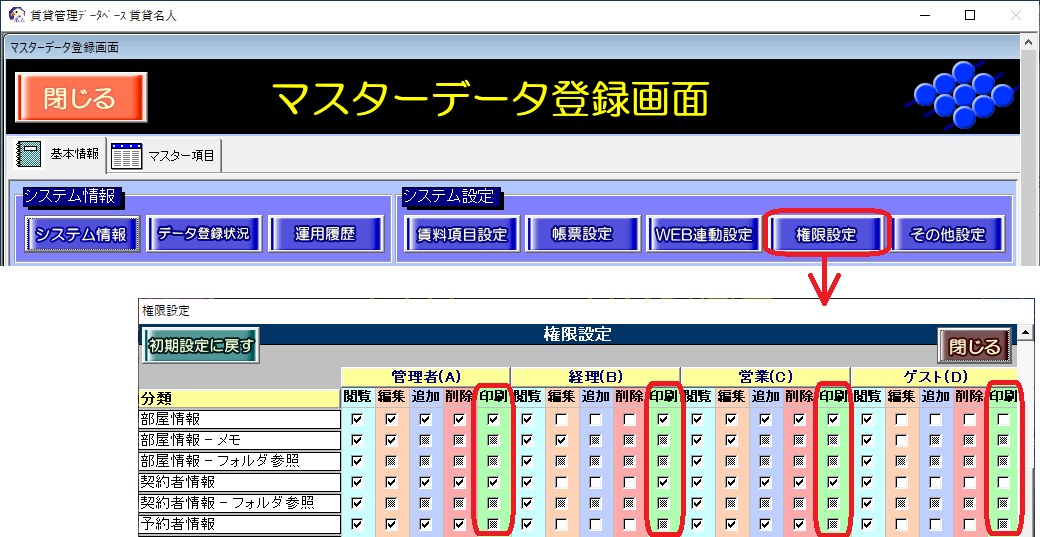
Task: Uncheck 印刷 for 管理者(A) in the 部屋情報 row
Action: [x=493, y=419]
